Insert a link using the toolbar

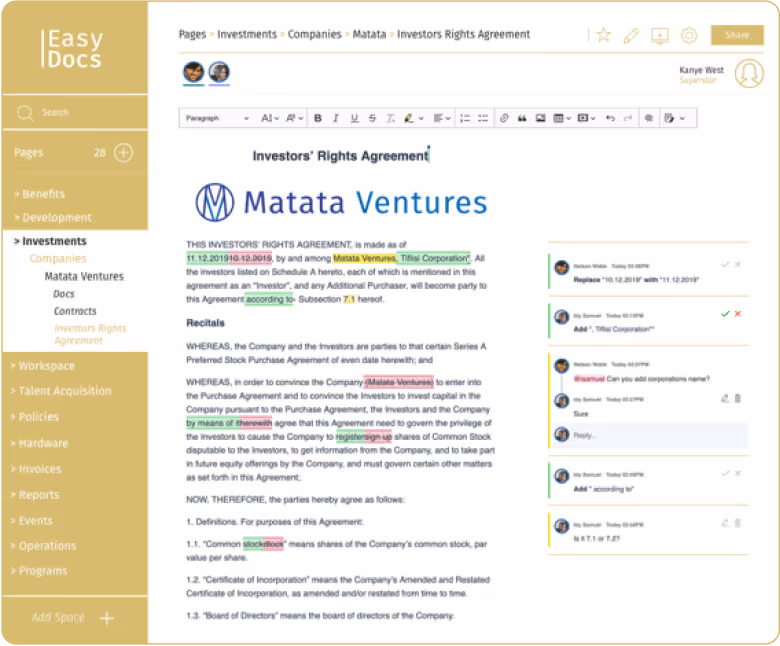(504, 118)
